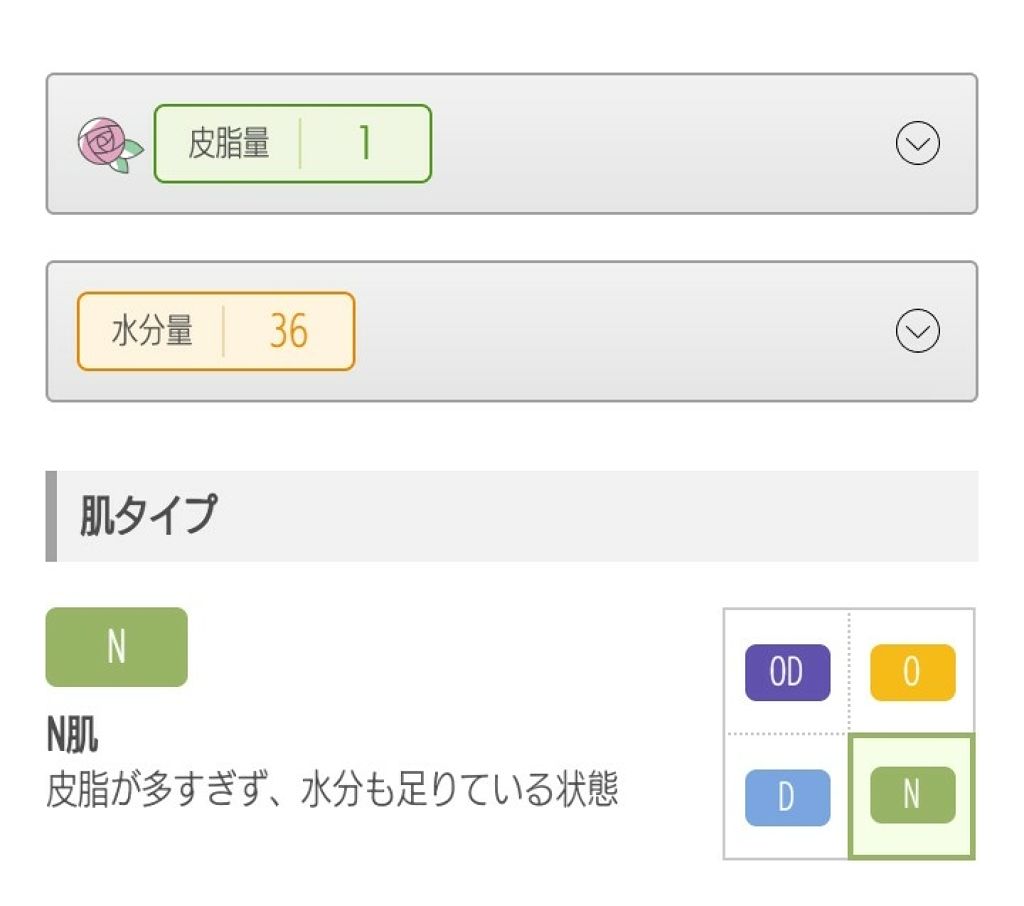
Task: Select the yellow O skin type swatch
Action: click(912, 672)
